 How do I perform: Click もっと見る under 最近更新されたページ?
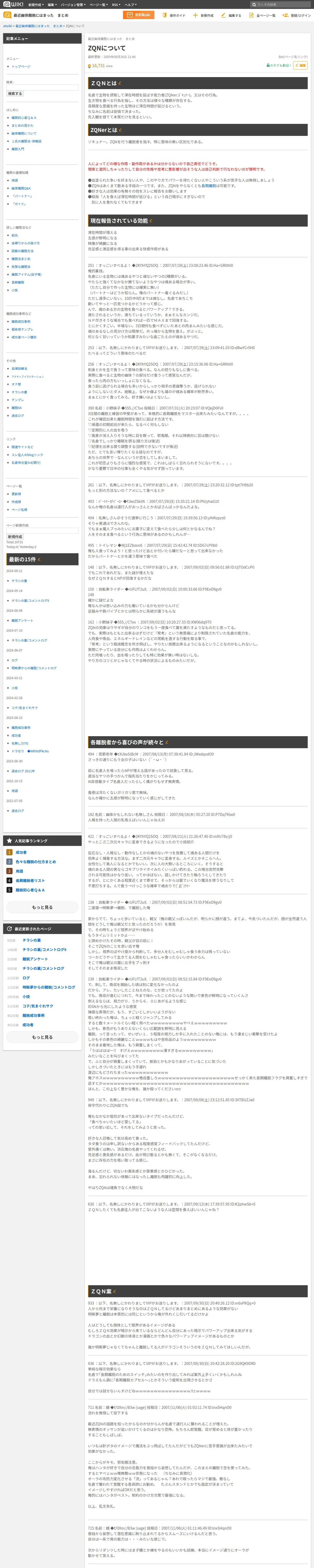point(42,1037)
